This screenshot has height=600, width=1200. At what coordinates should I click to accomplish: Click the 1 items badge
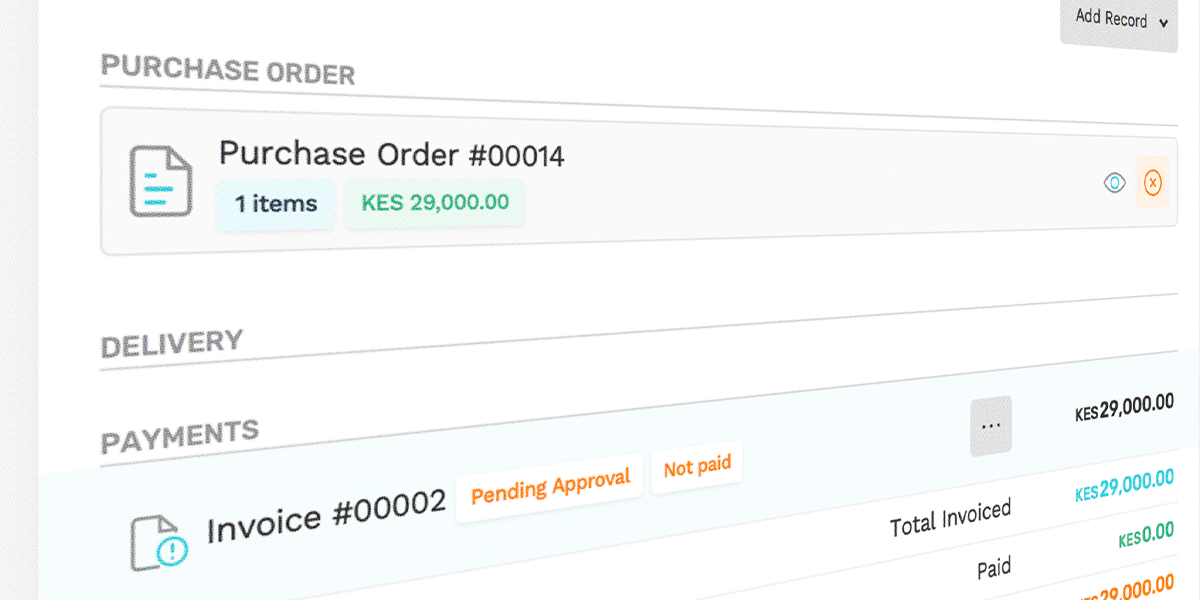click(x=275, y=204)
